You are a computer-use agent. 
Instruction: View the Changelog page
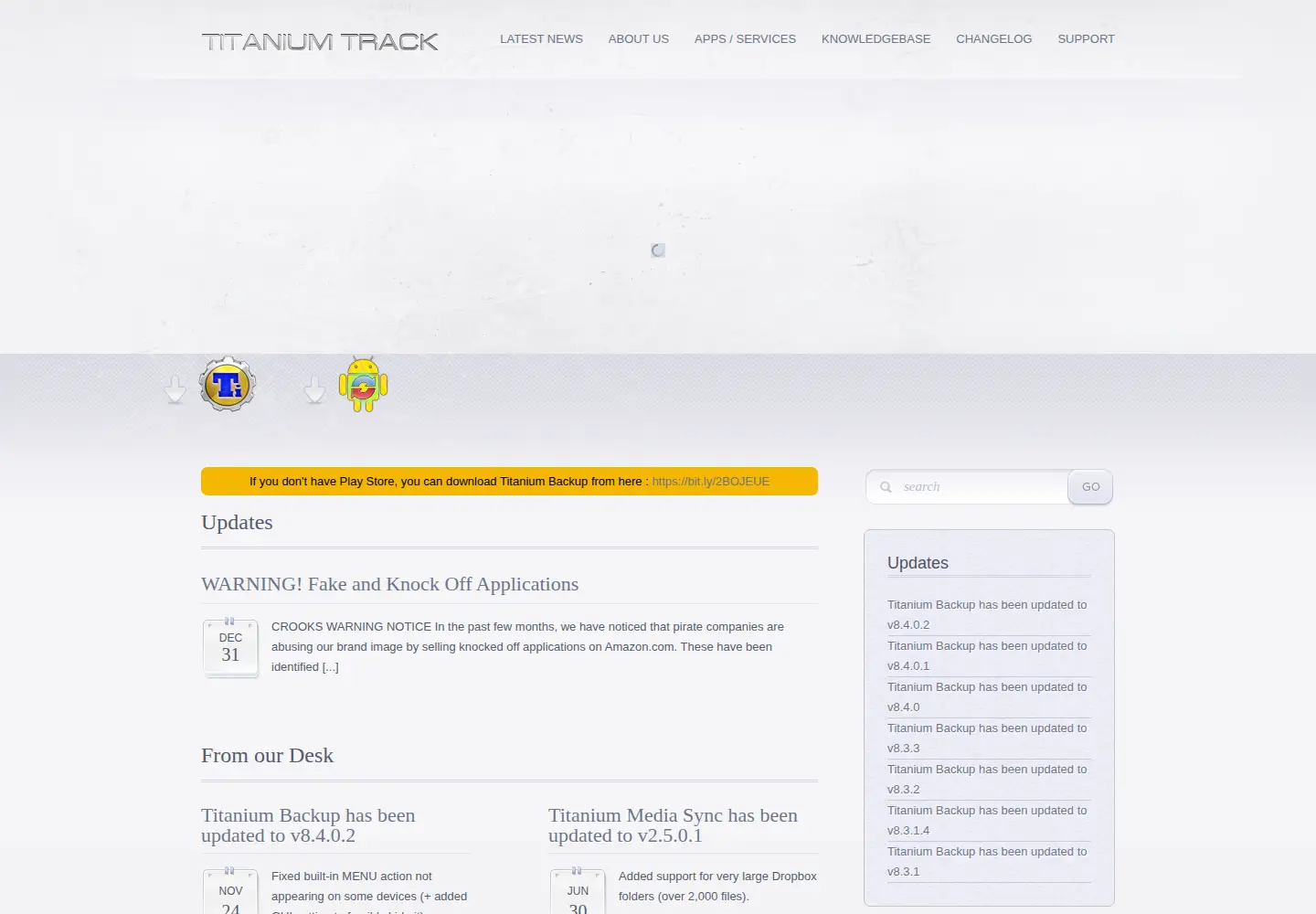click(994, 39)
